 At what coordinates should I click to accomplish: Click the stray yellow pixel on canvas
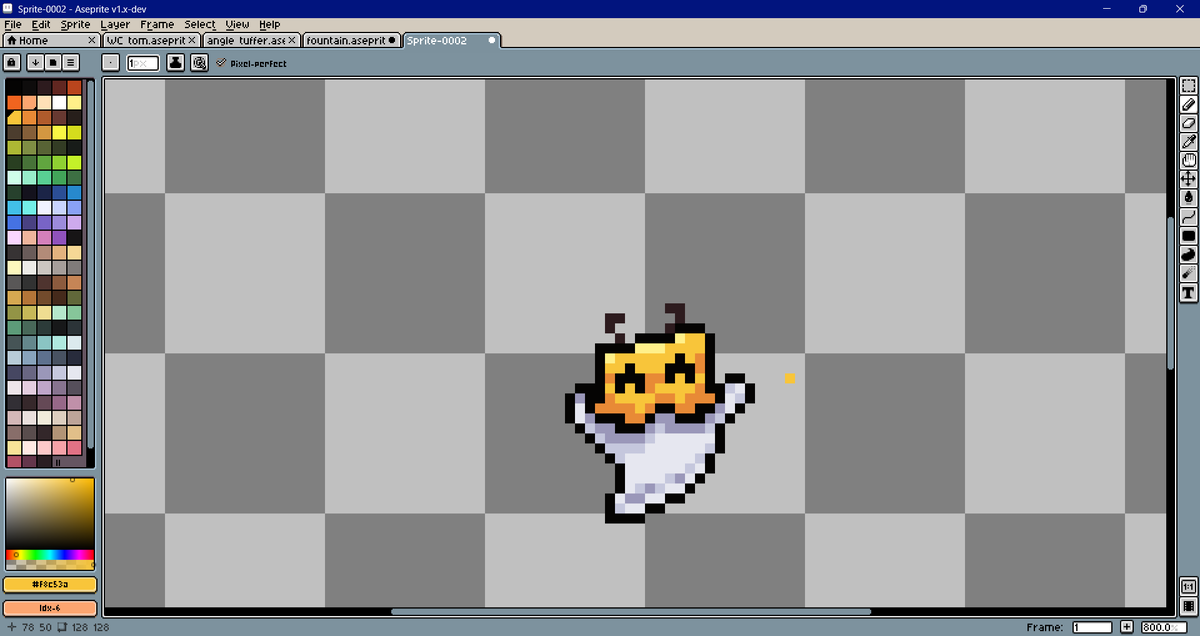790,378
